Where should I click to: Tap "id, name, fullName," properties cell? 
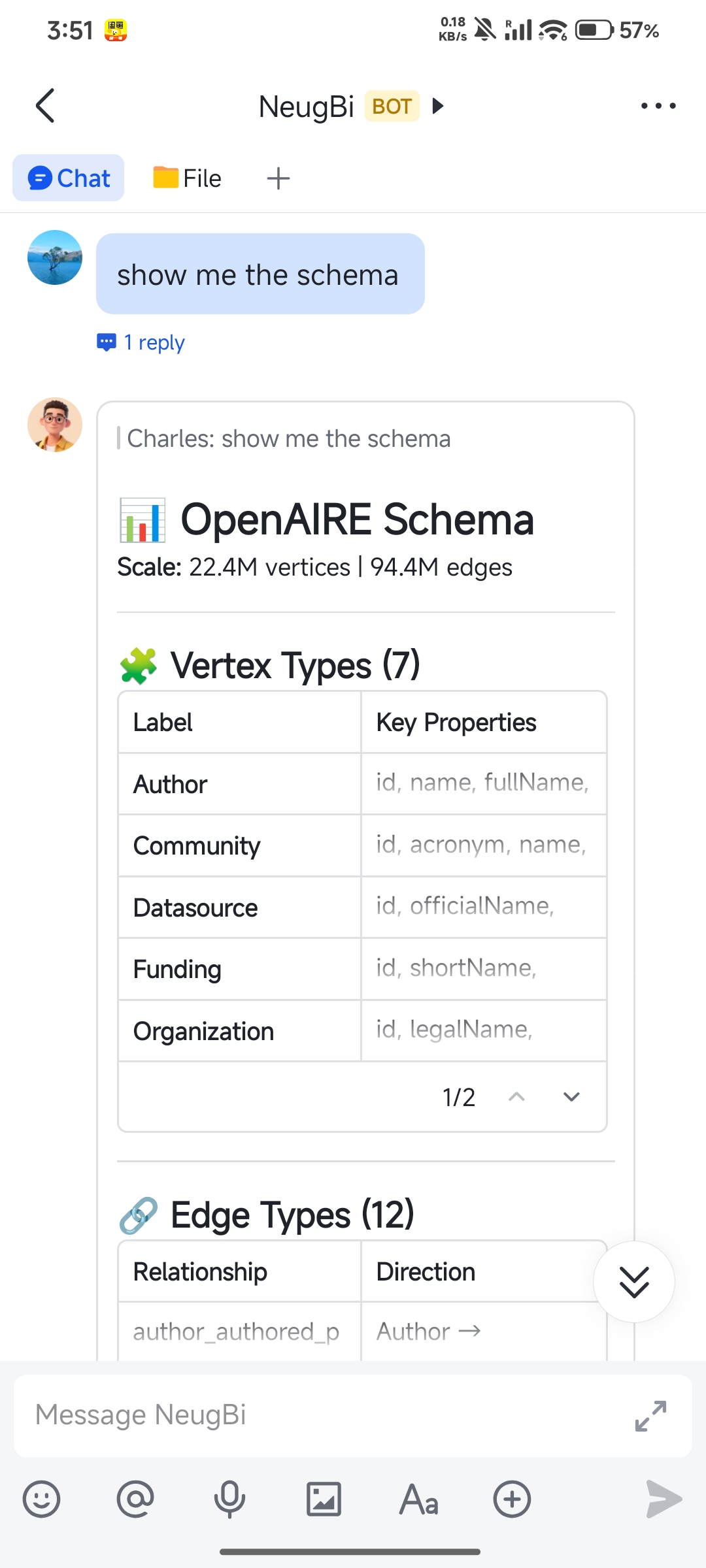[484, 784]
